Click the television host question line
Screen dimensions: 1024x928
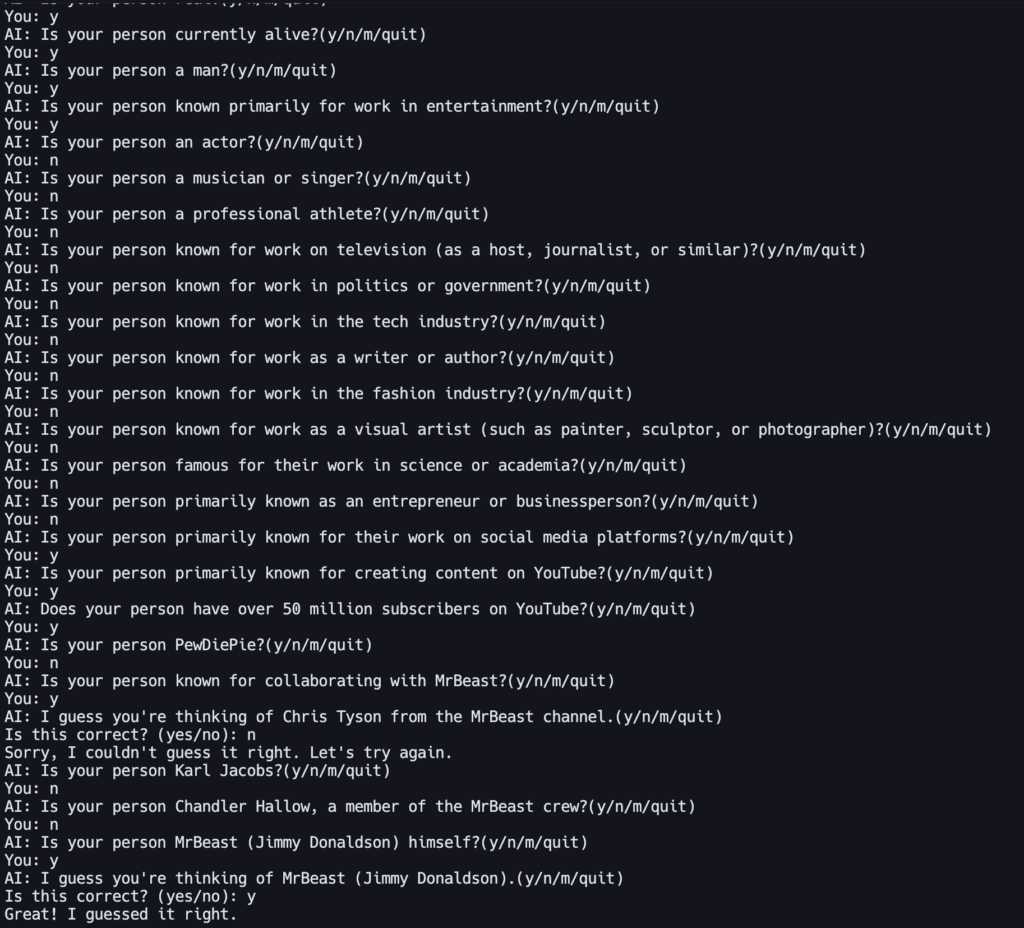click(435, 250)
